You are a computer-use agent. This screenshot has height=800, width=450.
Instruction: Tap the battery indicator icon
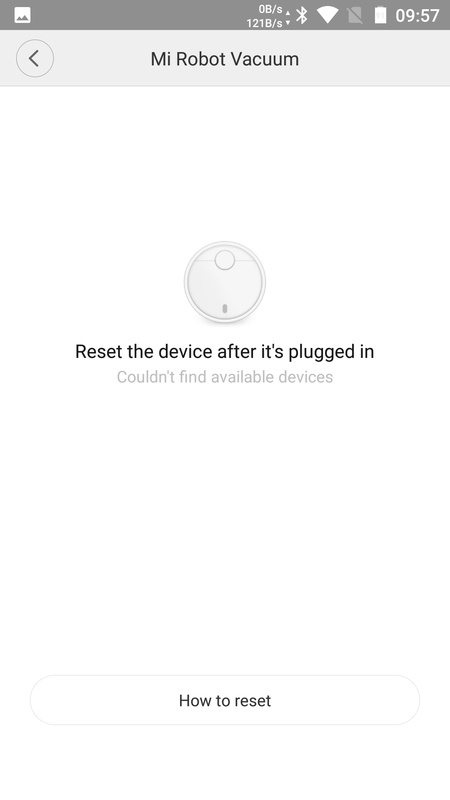click(380, 15)
